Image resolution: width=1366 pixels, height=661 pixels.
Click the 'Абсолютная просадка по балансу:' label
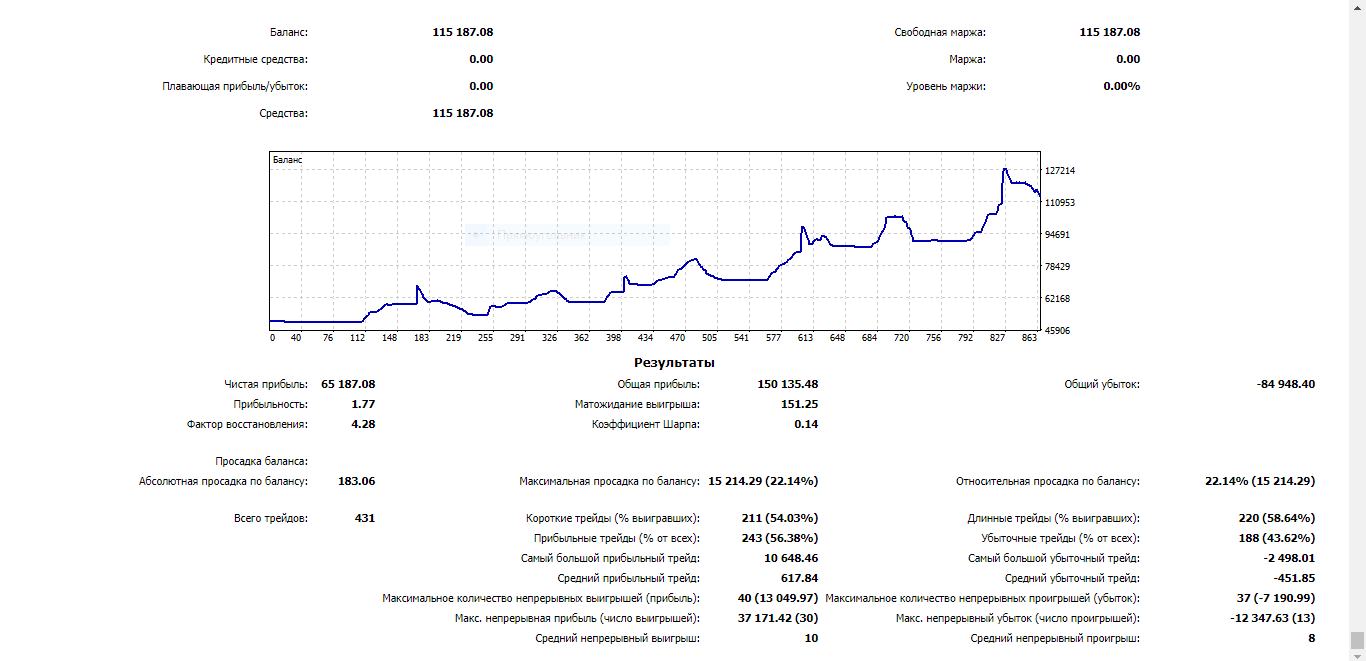223,481
